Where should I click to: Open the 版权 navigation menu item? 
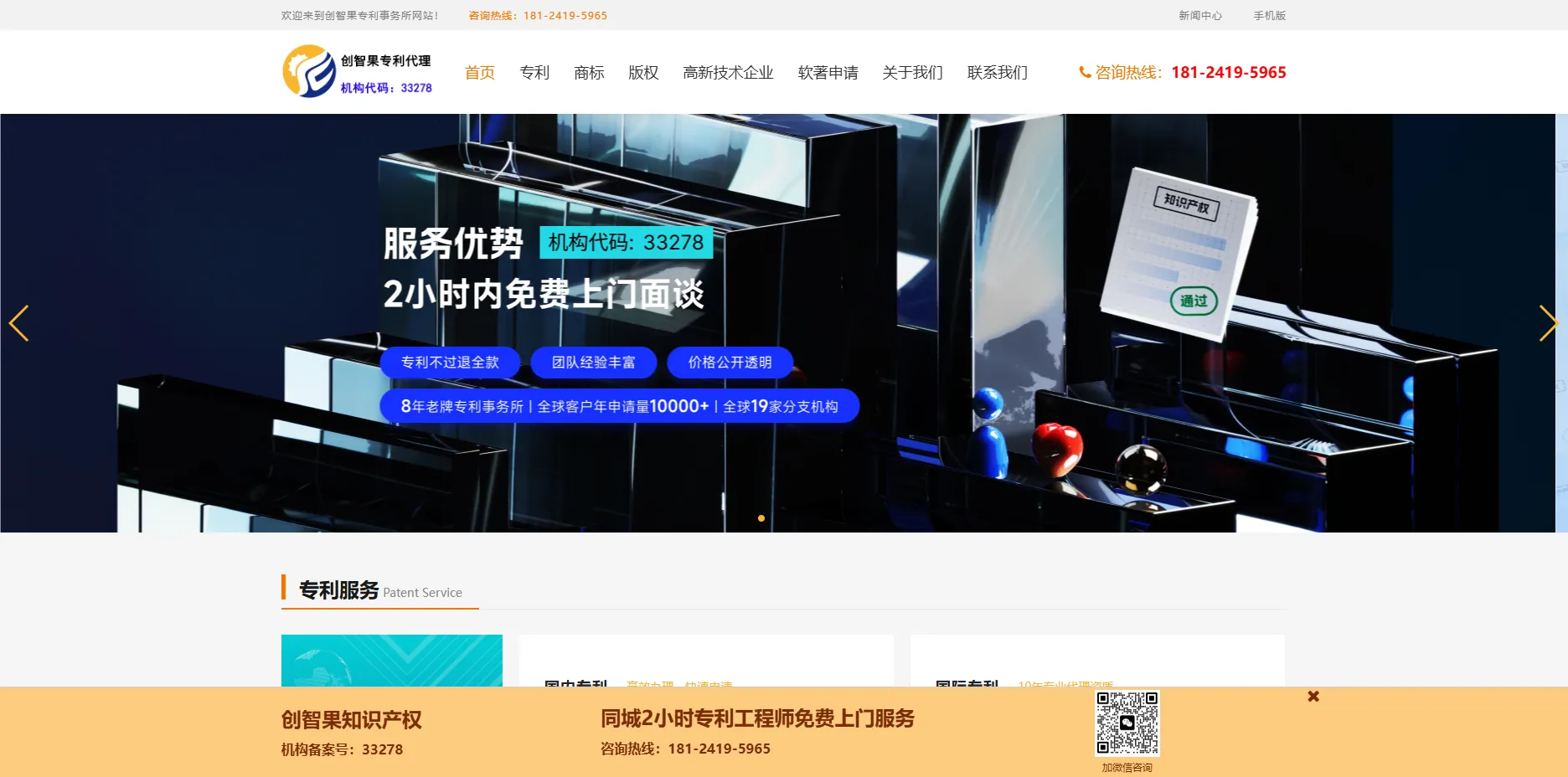[643, 73]
